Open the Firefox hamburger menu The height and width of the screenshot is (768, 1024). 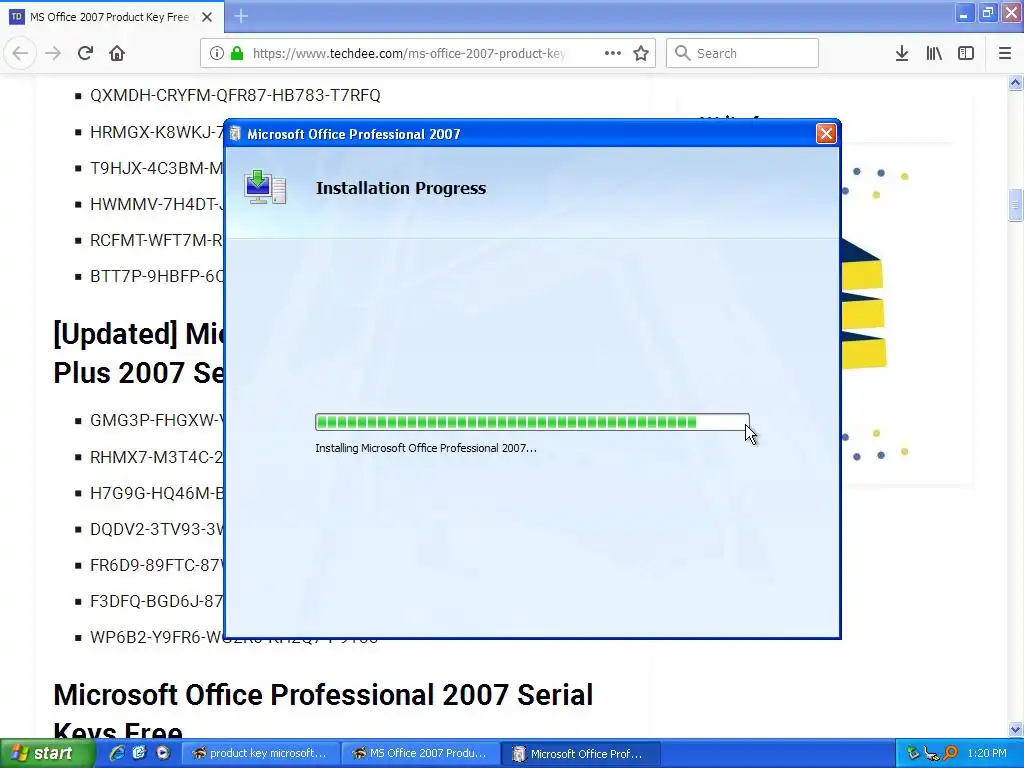pos(1005,53)
